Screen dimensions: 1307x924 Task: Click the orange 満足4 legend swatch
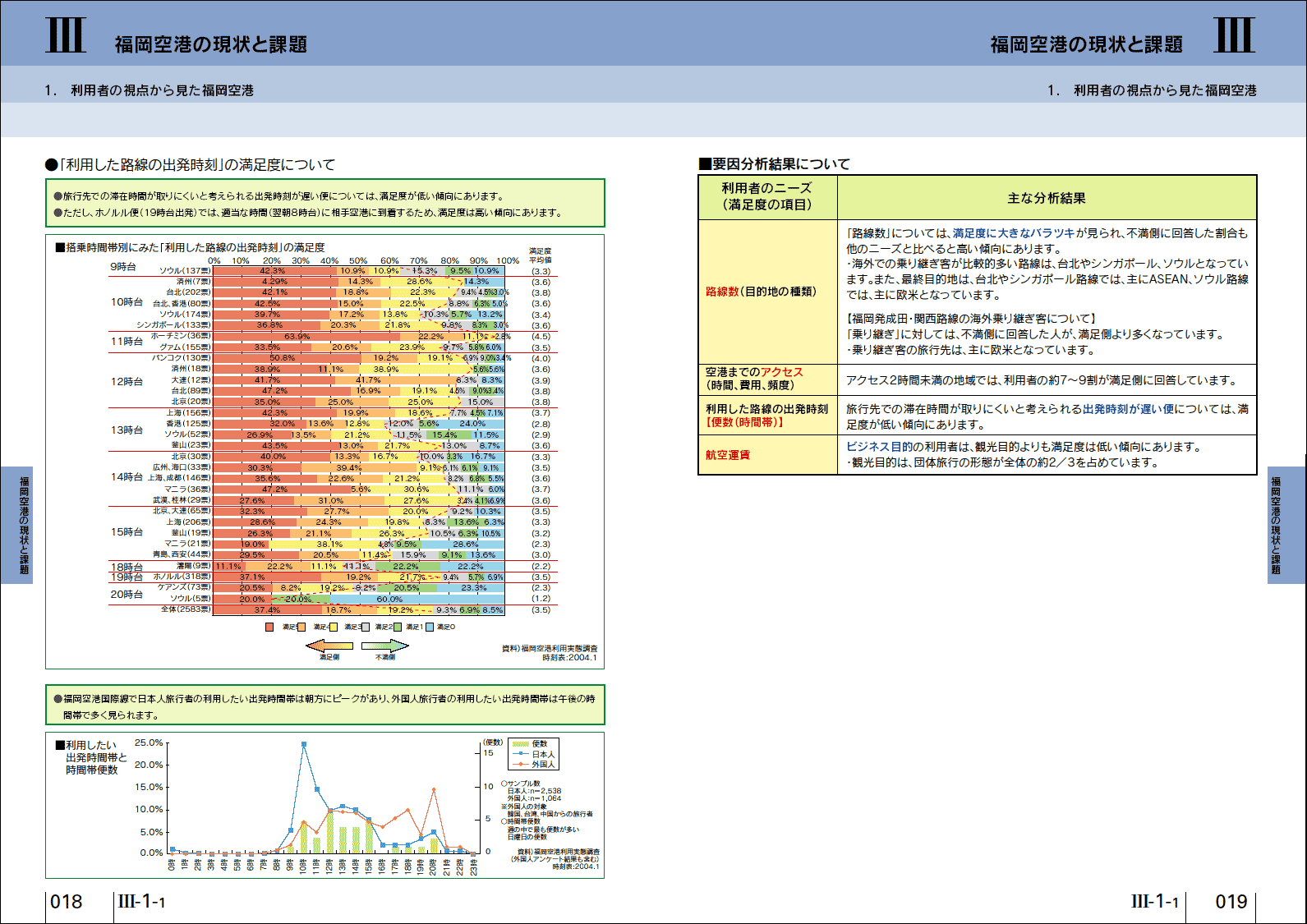pyautogui.click(x=301, y=627)
